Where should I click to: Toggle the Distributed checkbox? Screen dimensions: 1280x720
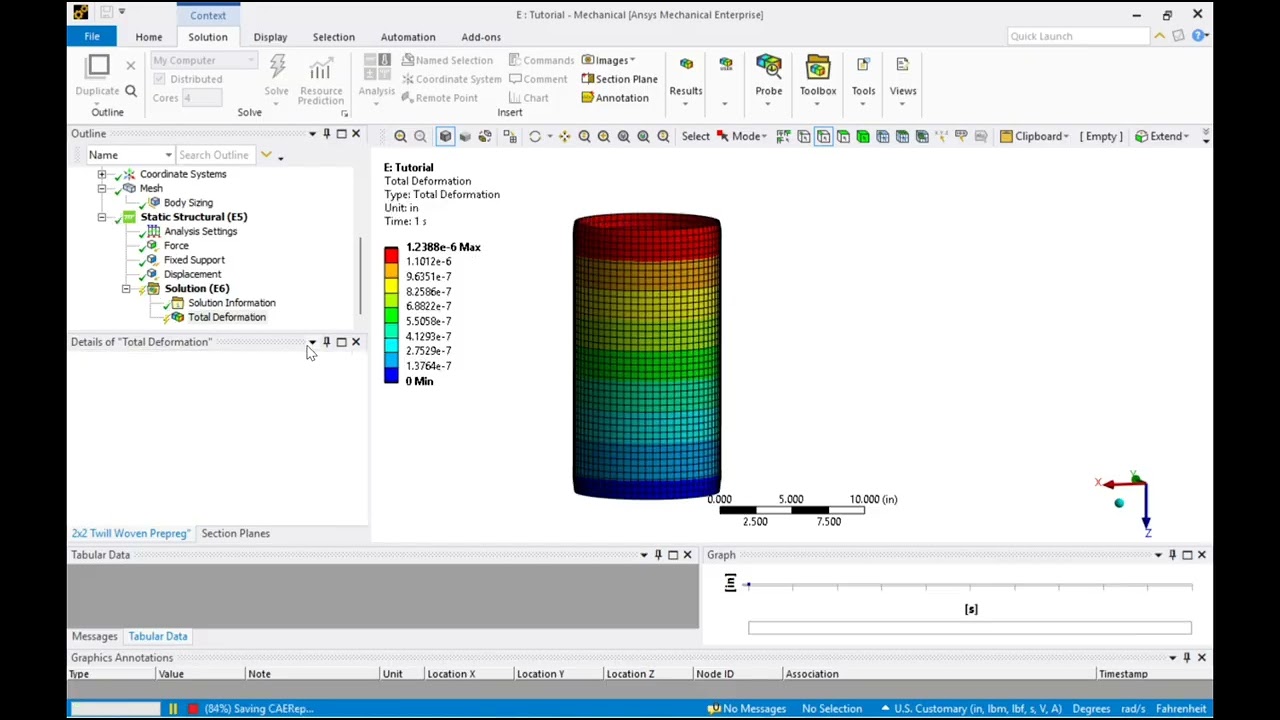[160, 79]
